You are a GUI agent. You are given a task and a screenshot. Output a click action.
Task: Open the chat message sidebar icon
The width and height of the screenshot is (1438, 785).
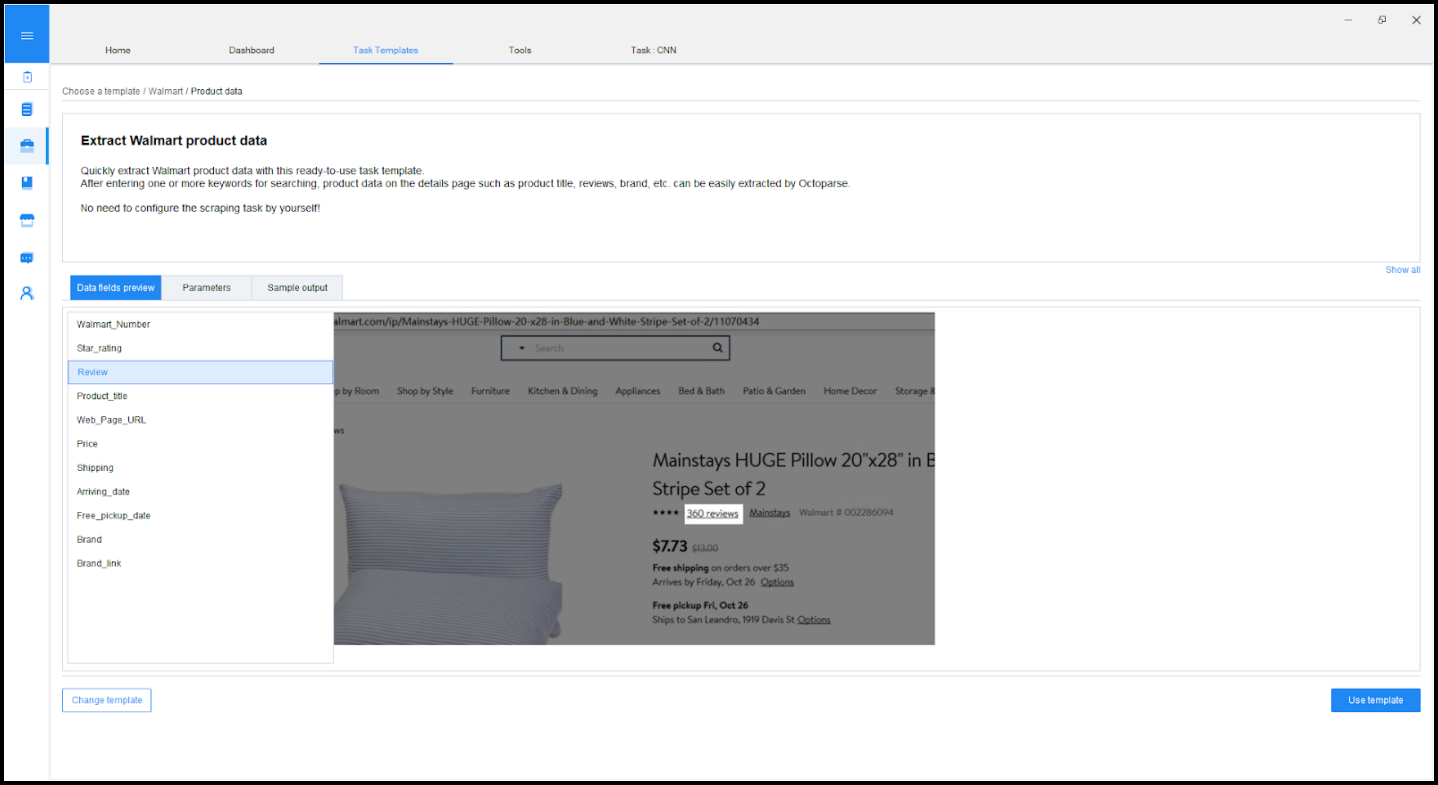click(x=27, y=257)
